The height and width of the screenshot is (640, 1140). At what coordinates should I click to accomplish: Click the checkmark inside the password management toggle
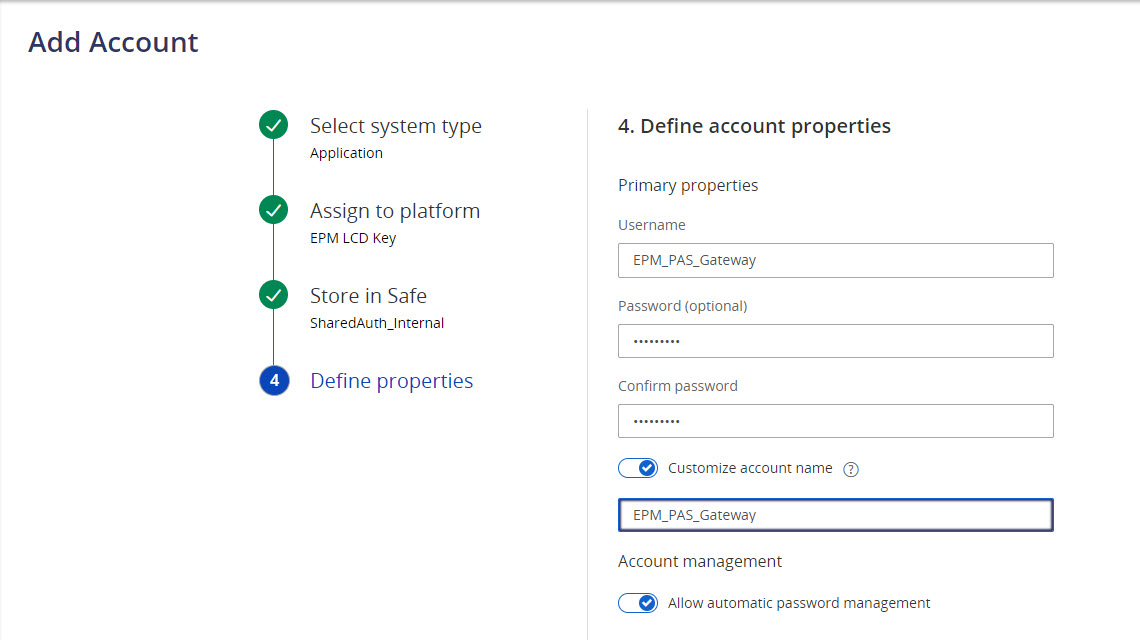pyautogui.click(x=646, y=602)
